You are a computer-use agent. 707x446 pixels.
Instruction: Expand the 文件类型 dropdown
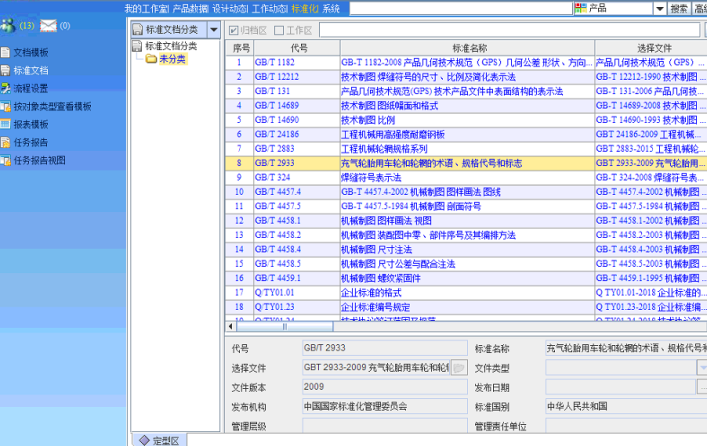tap(701, 368)
